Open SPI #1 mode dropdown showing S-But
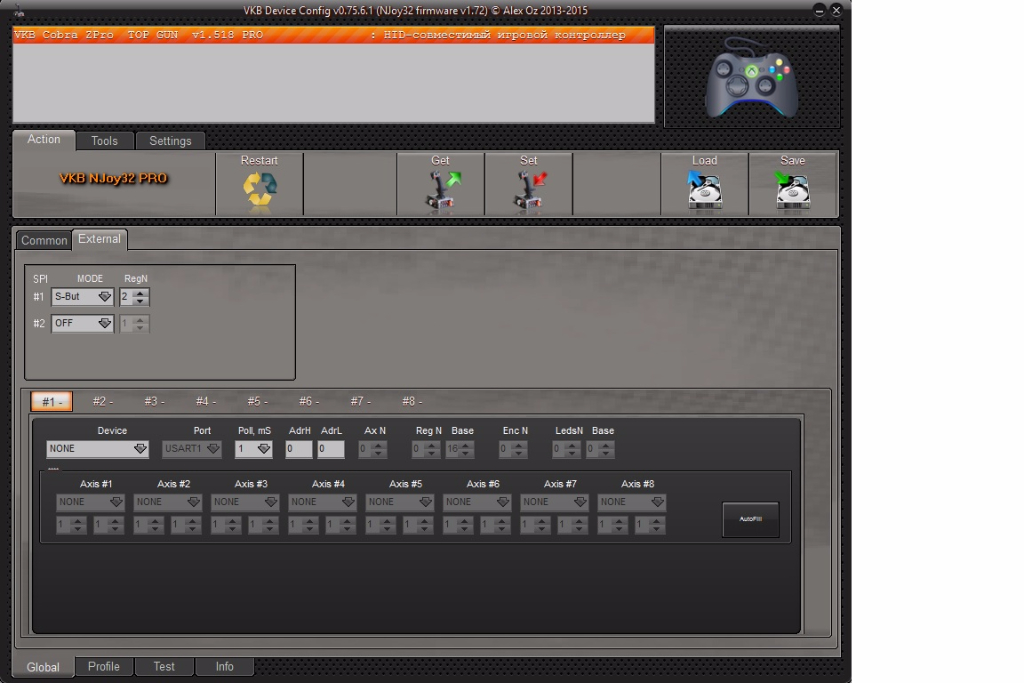 [82, 296]
